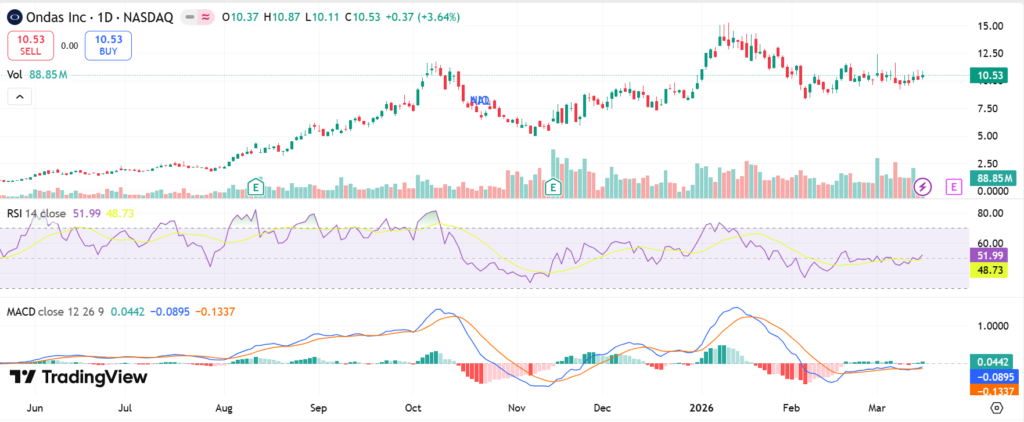Open symbol search via Ondas Inc title
The image size is (1024, 422).
point(99,18)
